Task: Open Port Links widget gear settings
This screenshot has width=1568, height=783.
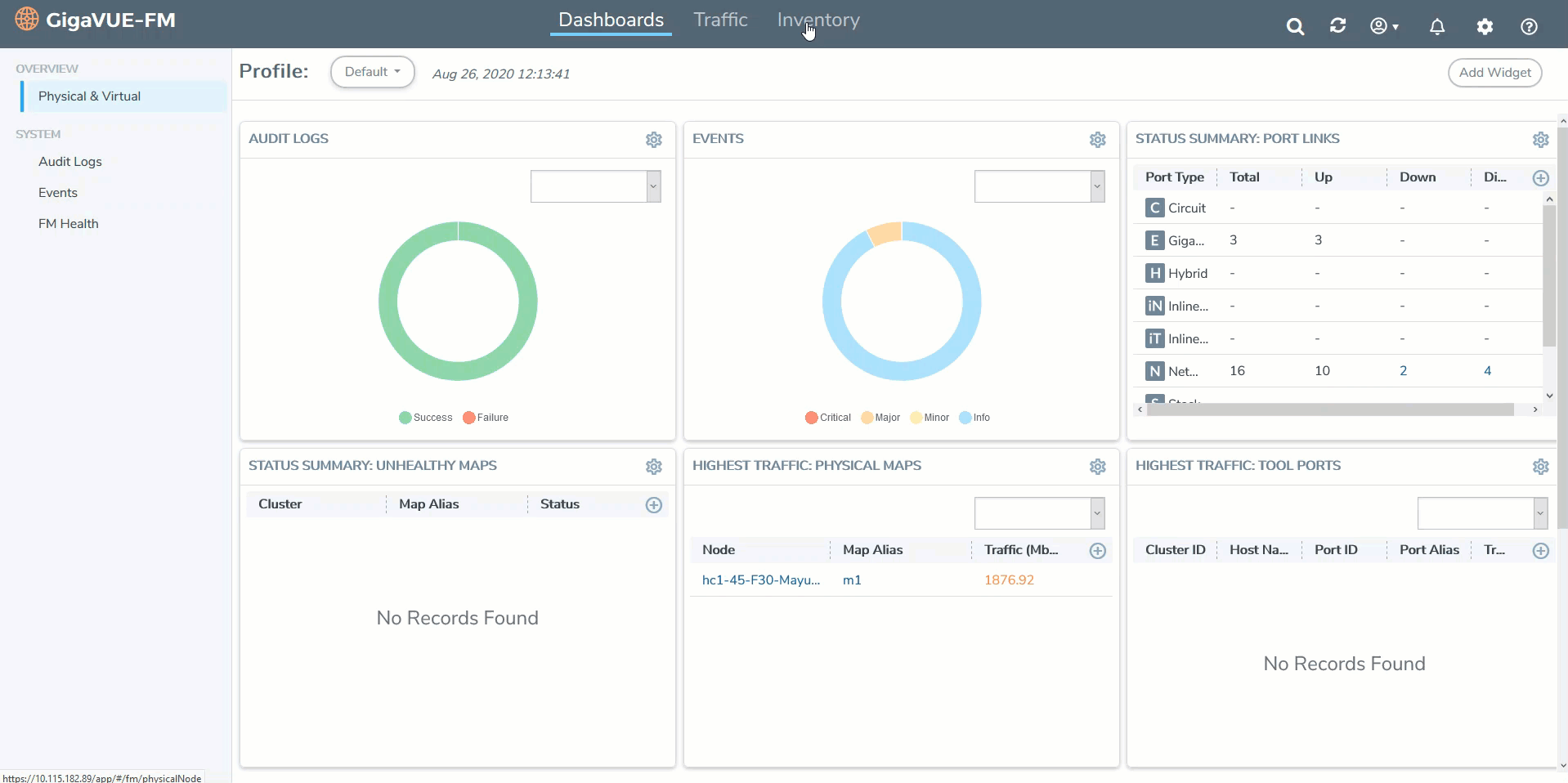Action: tap(1541, 140)
